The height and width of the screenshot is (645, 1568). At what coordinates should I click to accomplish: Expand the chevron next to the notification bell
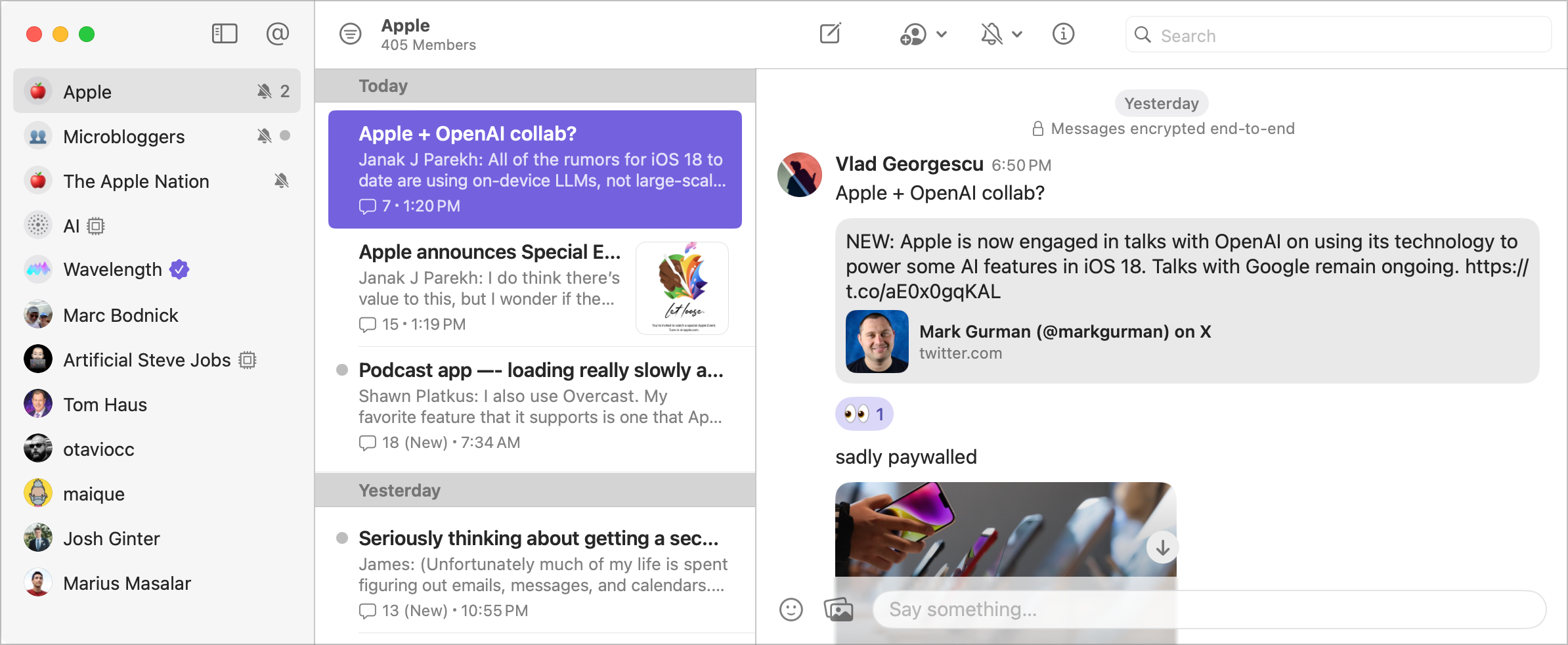pos(1017,35)
